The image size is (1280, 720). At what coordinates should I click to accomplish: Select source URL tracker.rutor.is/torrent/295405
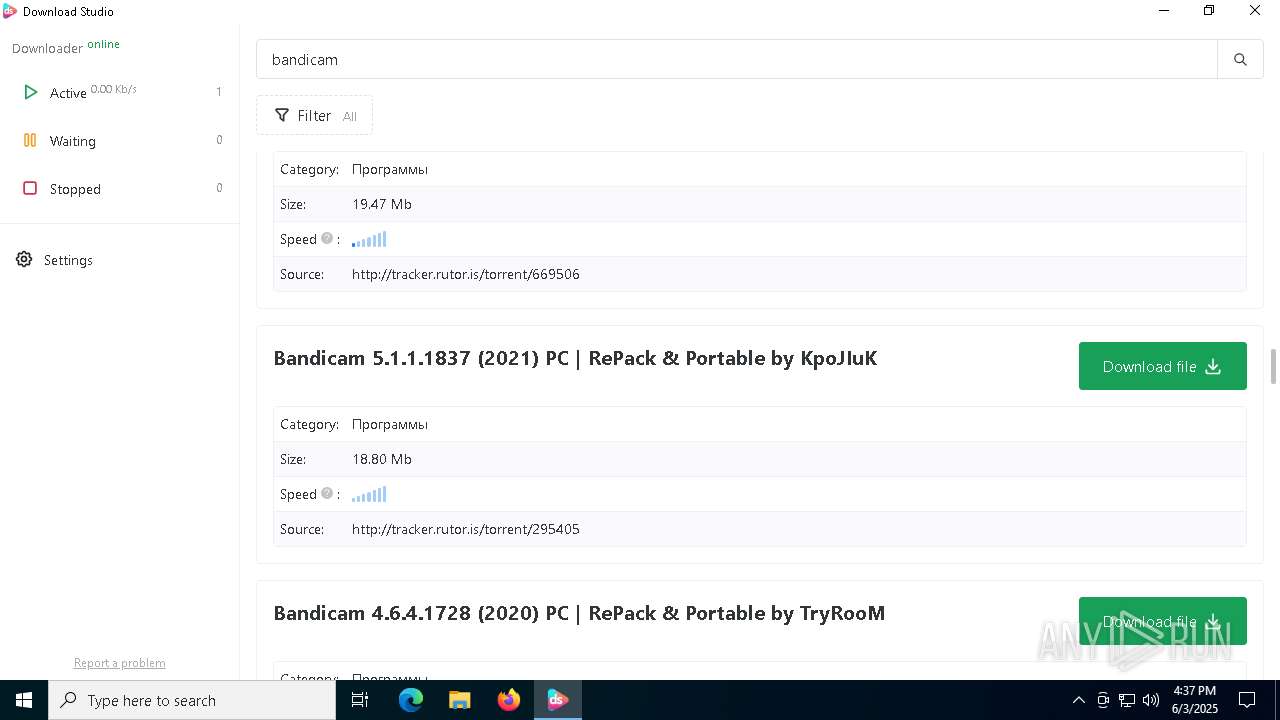point(466,529)
